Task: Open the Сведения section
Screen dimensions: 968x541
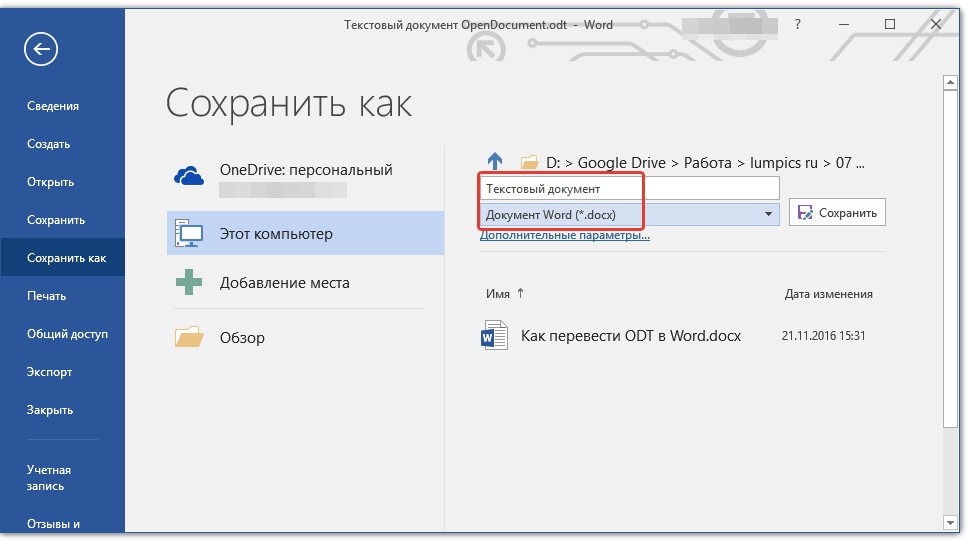Action: (53, 106)
